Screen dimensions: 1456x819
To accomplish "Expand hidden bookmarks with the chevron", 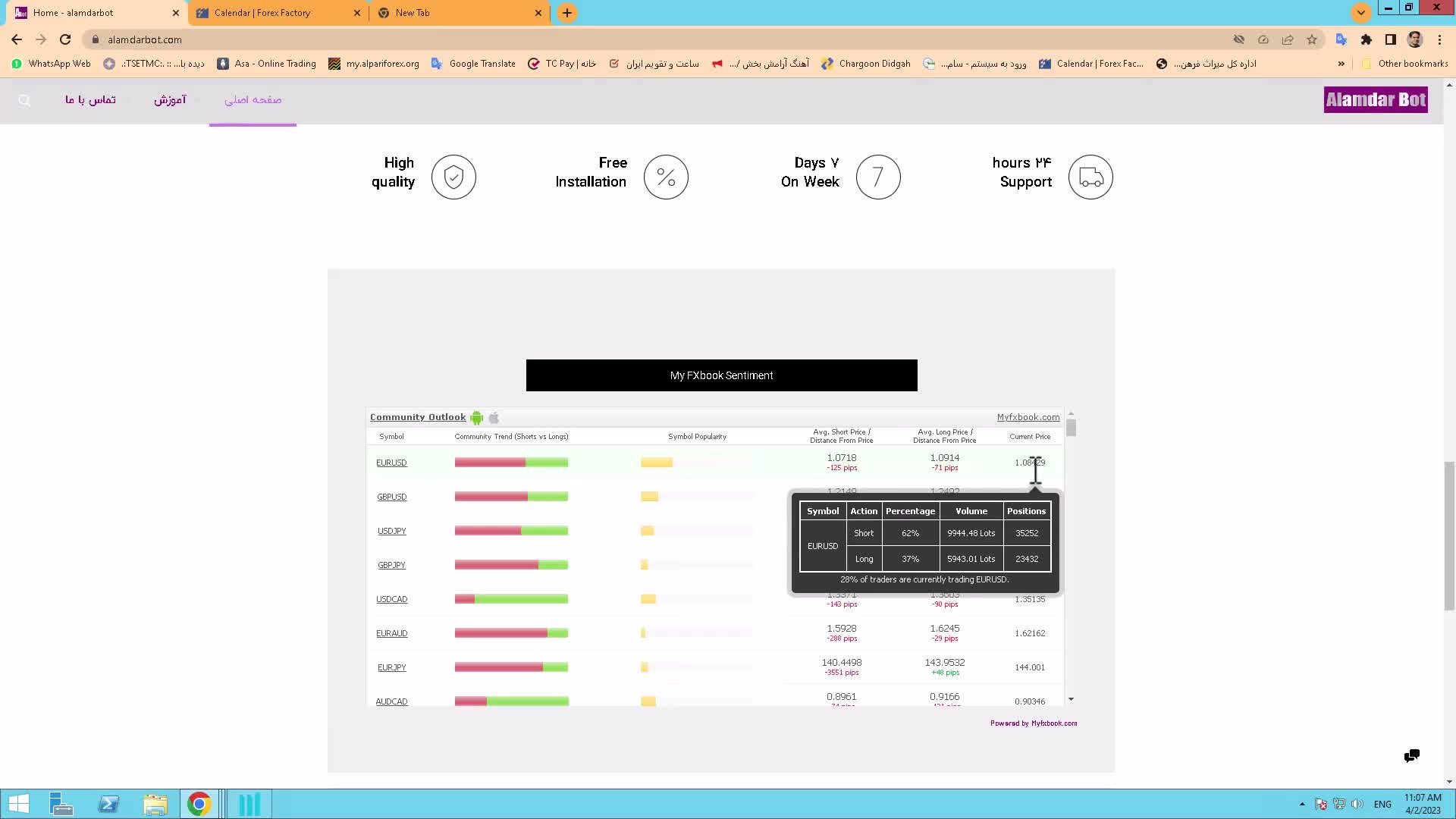I will click(1341, 64).
